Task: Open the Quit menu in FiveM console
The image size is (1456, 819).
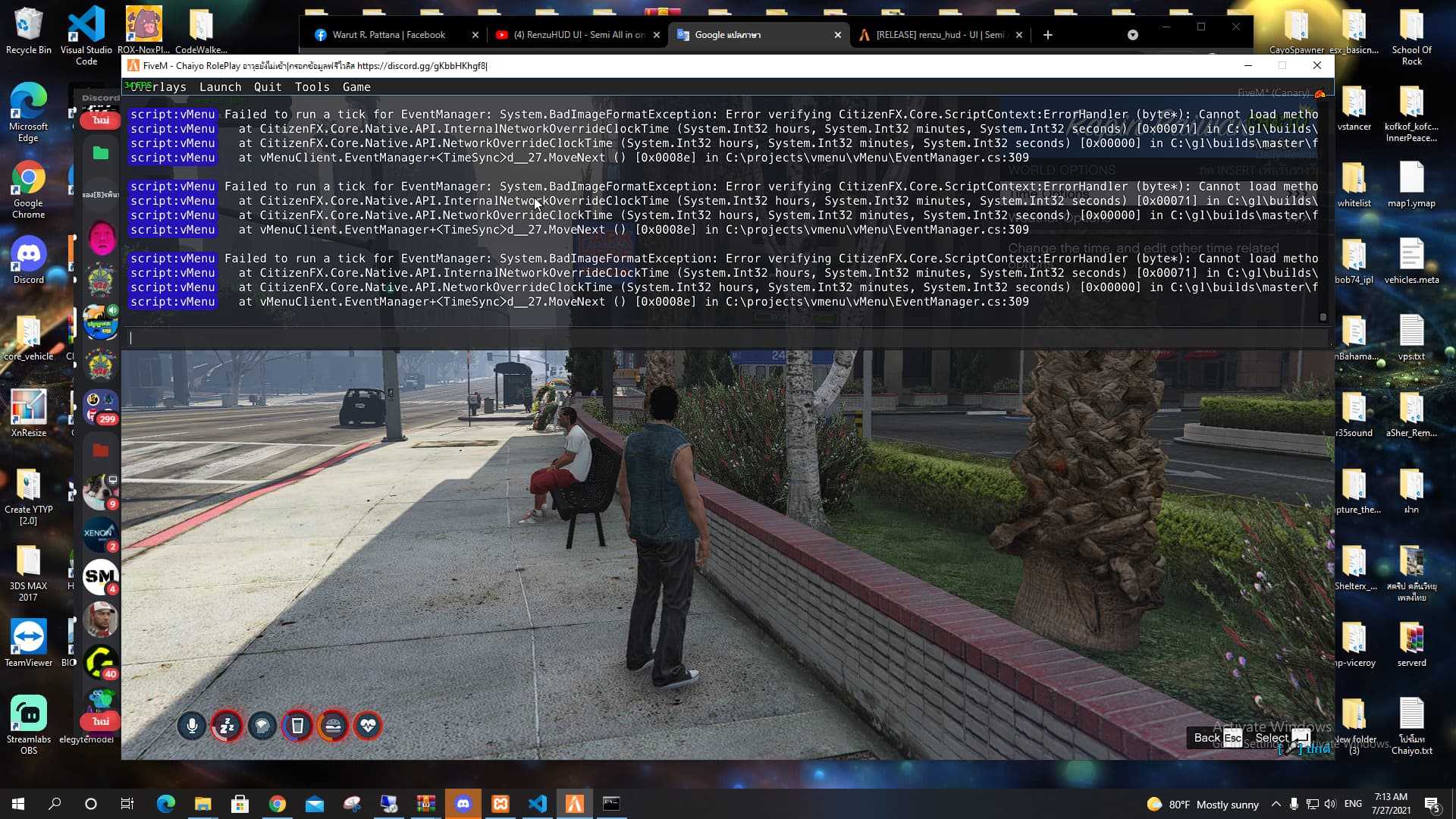Action: click(x=268, y=87)
